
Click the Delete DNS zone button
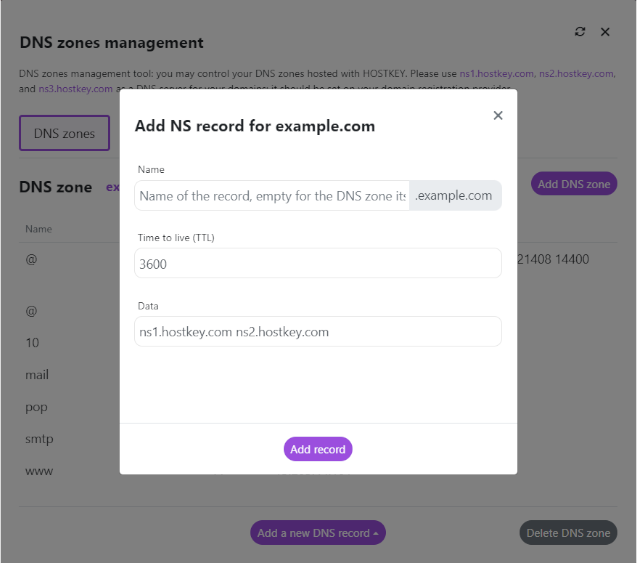click(x=568, y=533)
